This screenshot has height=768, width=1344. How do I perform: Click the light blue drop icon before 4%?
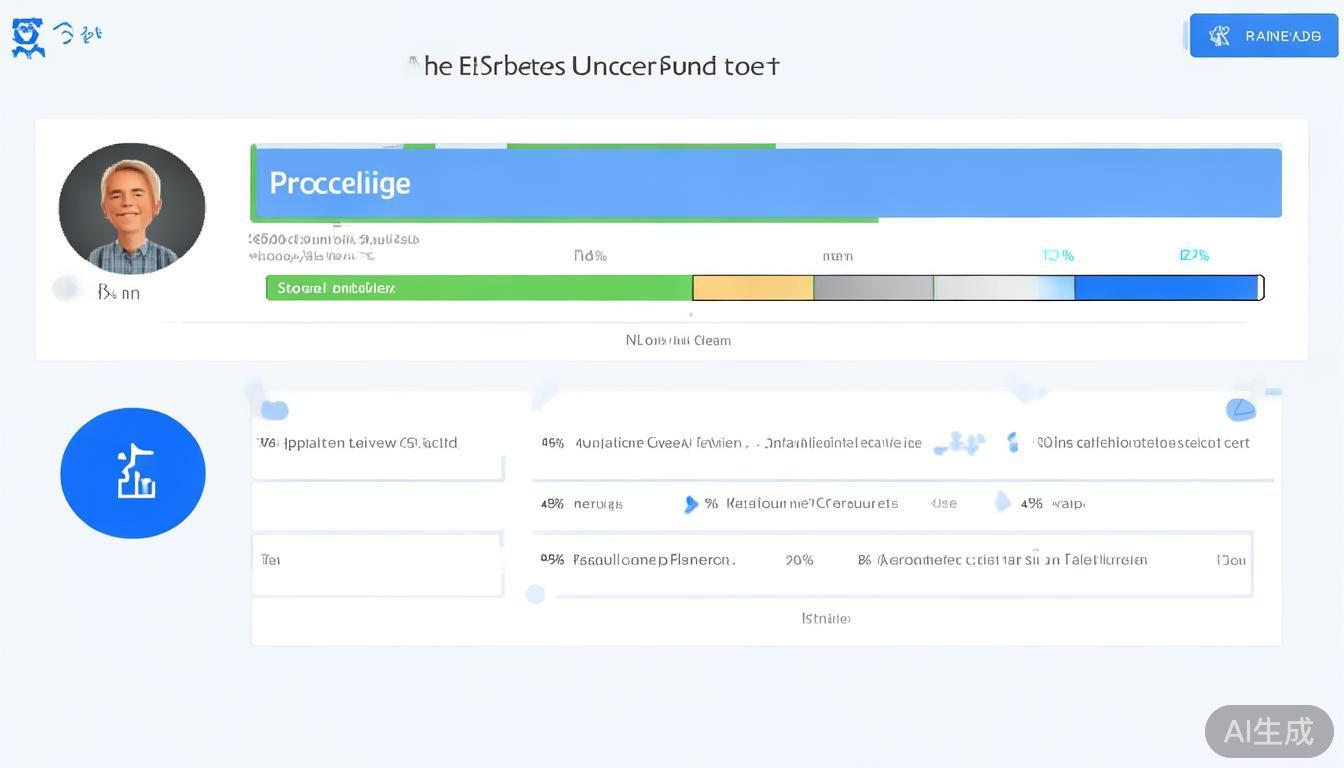[1002, 502]
